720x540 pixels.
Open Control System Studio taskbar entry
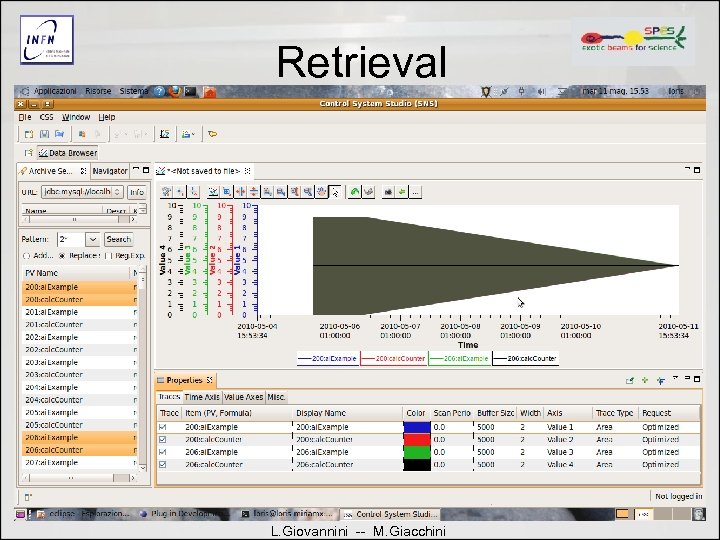391,514
